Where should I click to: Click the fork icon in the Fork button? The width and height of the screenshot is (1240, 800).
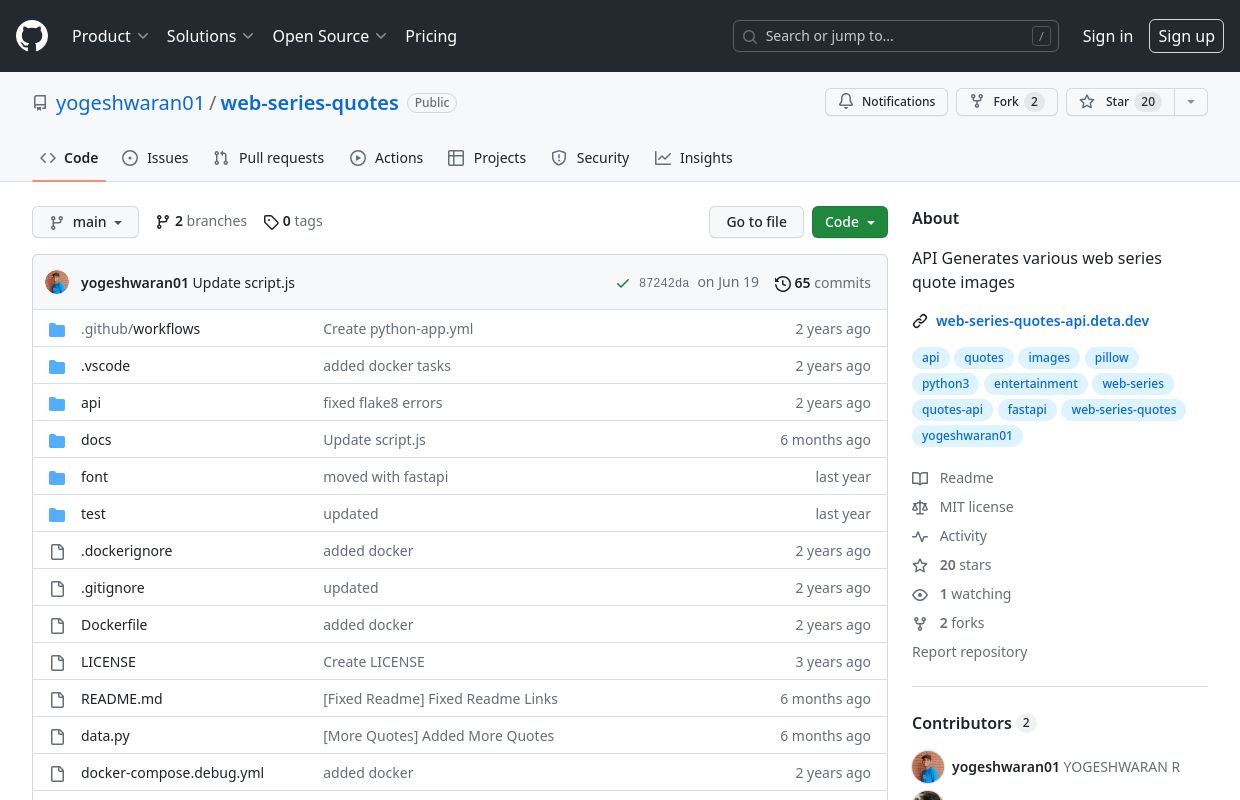pyautogui.click(x=976, y=102)
